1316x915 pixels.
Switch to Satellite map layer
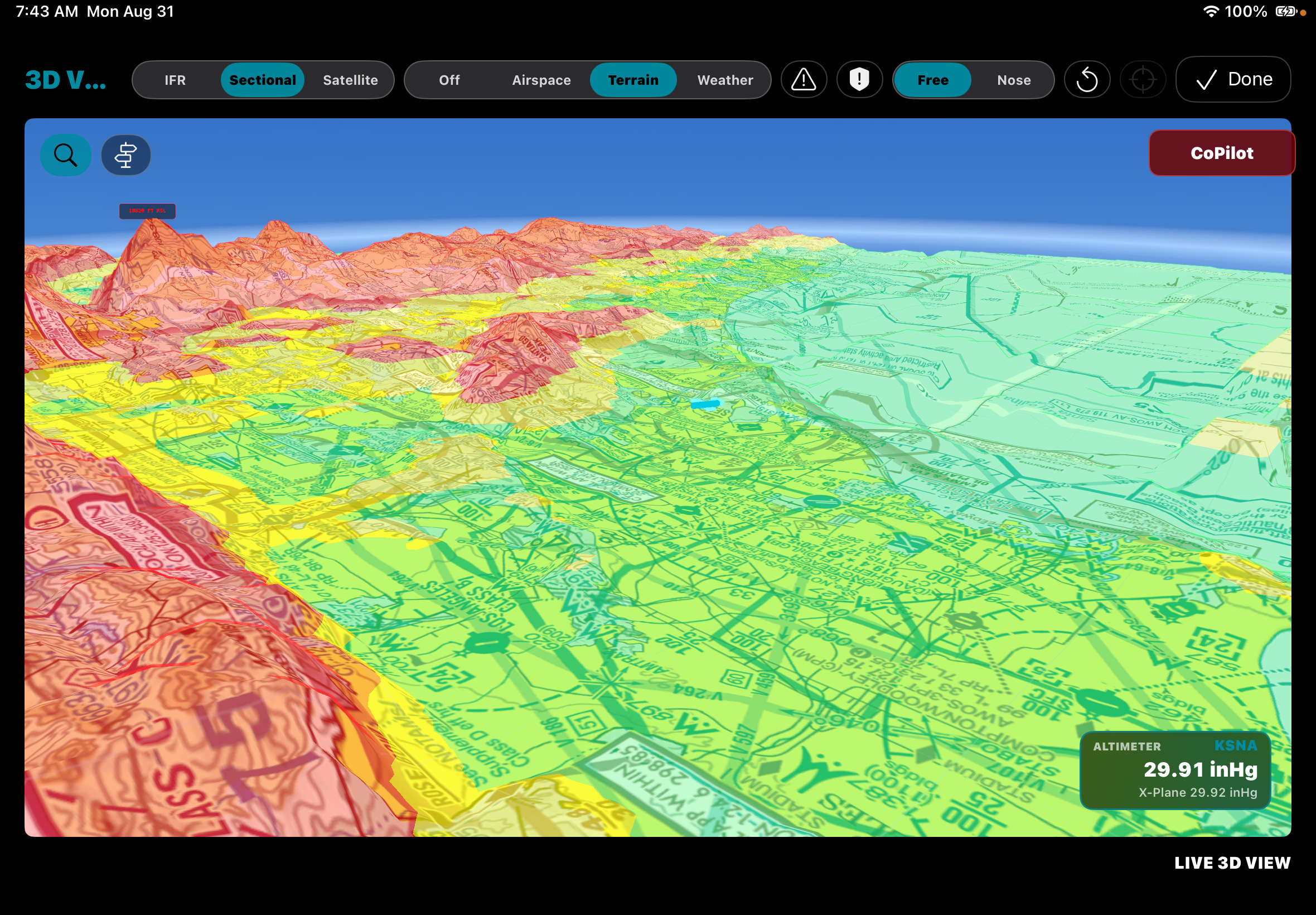point(350,80)
